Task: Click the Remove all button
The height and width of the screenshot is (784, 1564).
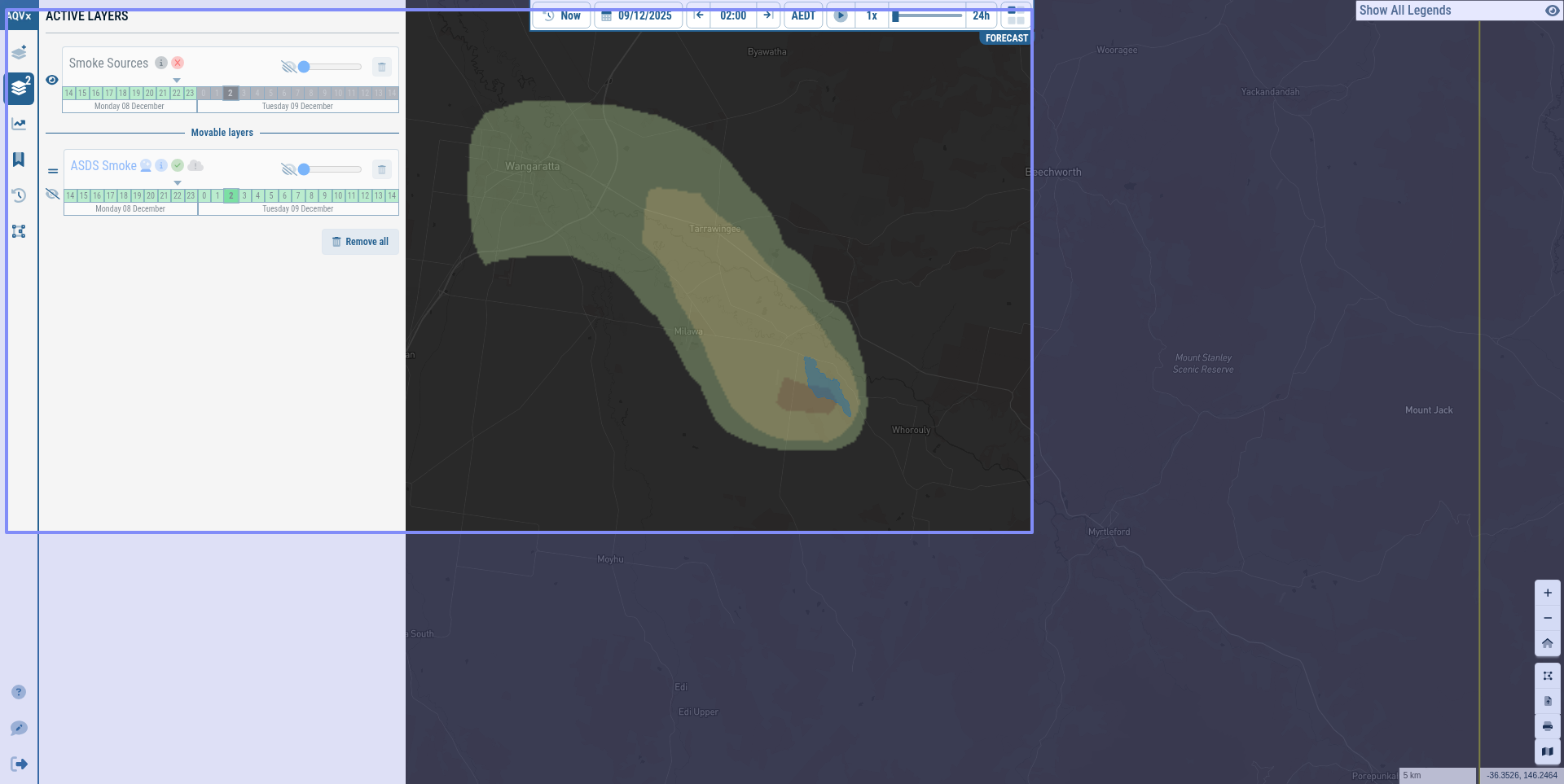Action: (x=360, y=242)
